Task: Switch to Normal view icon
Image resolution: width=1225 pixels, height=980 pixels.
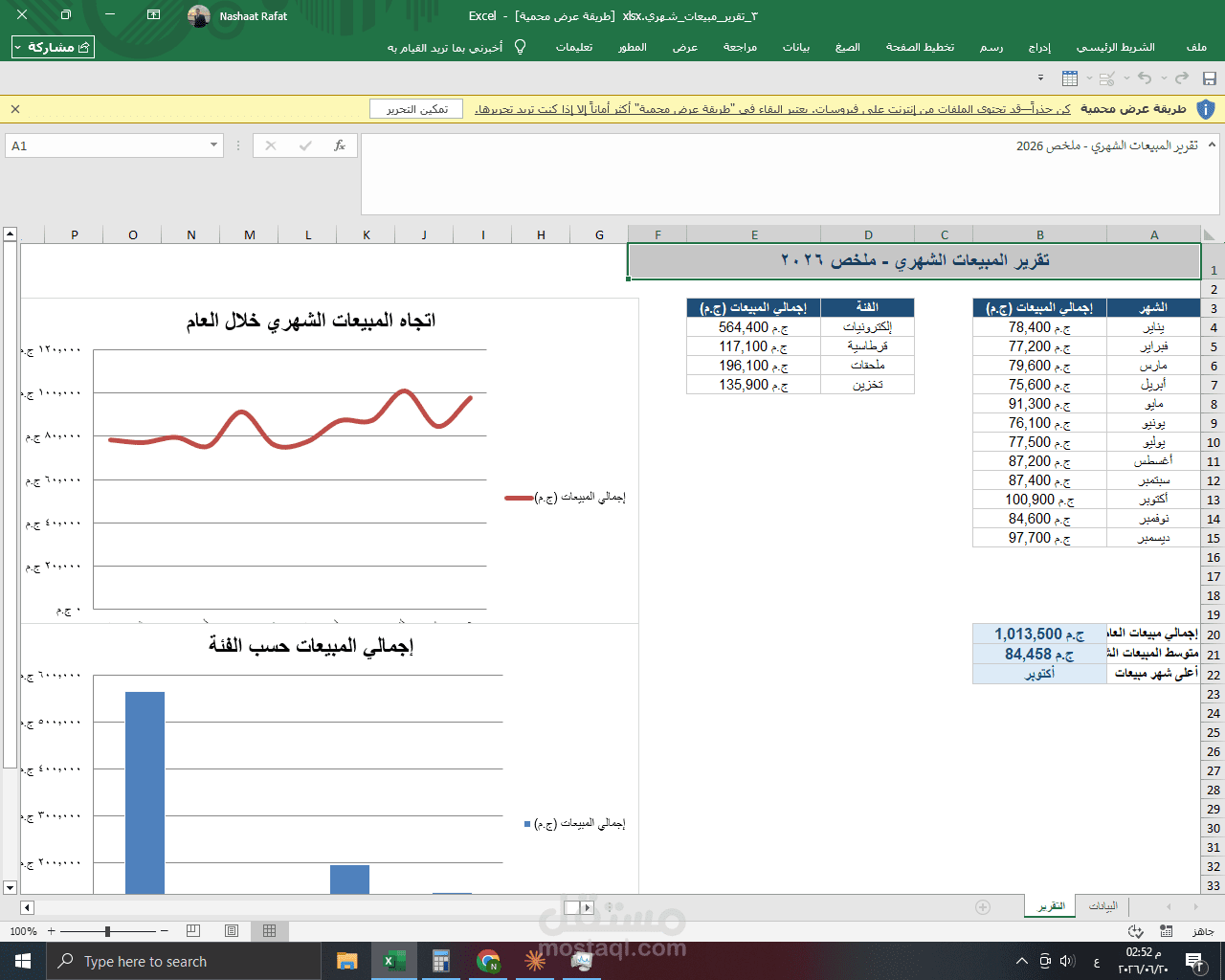Action: pyautogui.click(x=270, y=931)
